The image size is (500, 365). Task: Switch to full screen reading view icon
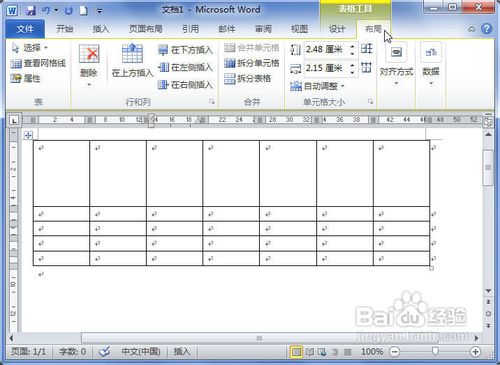pos(310,352)
